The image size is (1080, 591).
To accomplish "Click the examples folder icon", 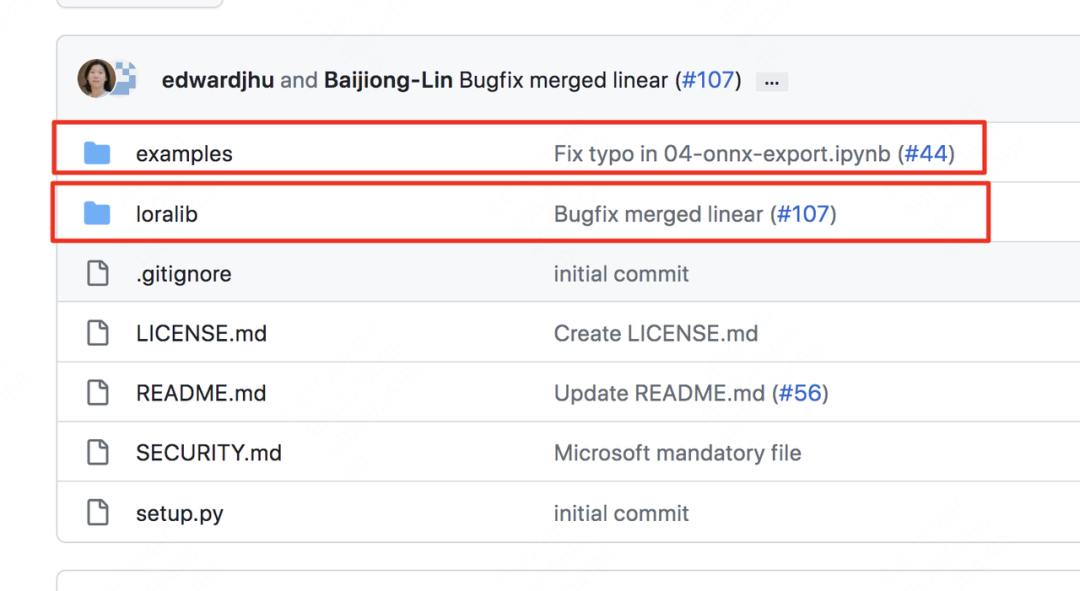I will point(97,153).
